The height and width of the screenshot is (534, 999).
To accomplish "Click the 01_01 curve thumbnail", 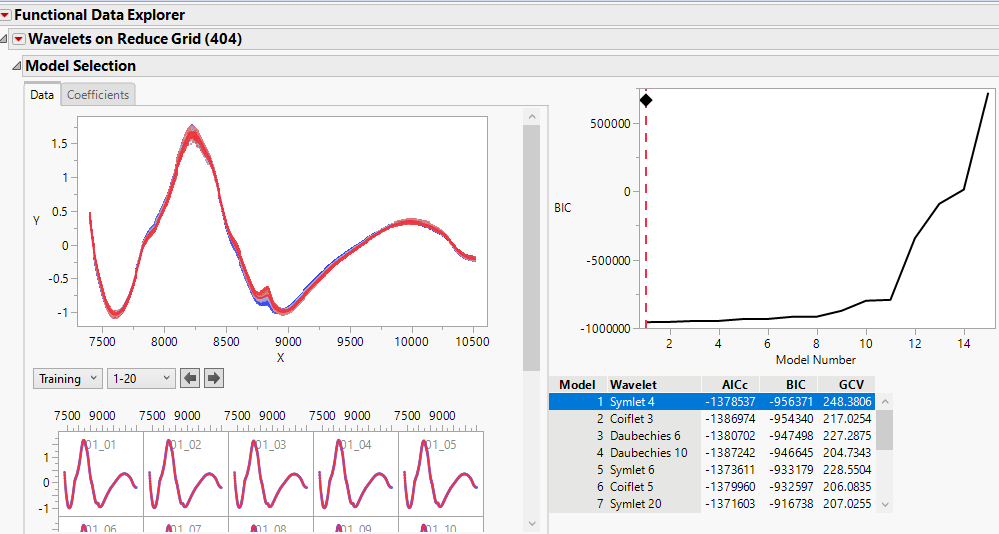I will coord(101,474).
